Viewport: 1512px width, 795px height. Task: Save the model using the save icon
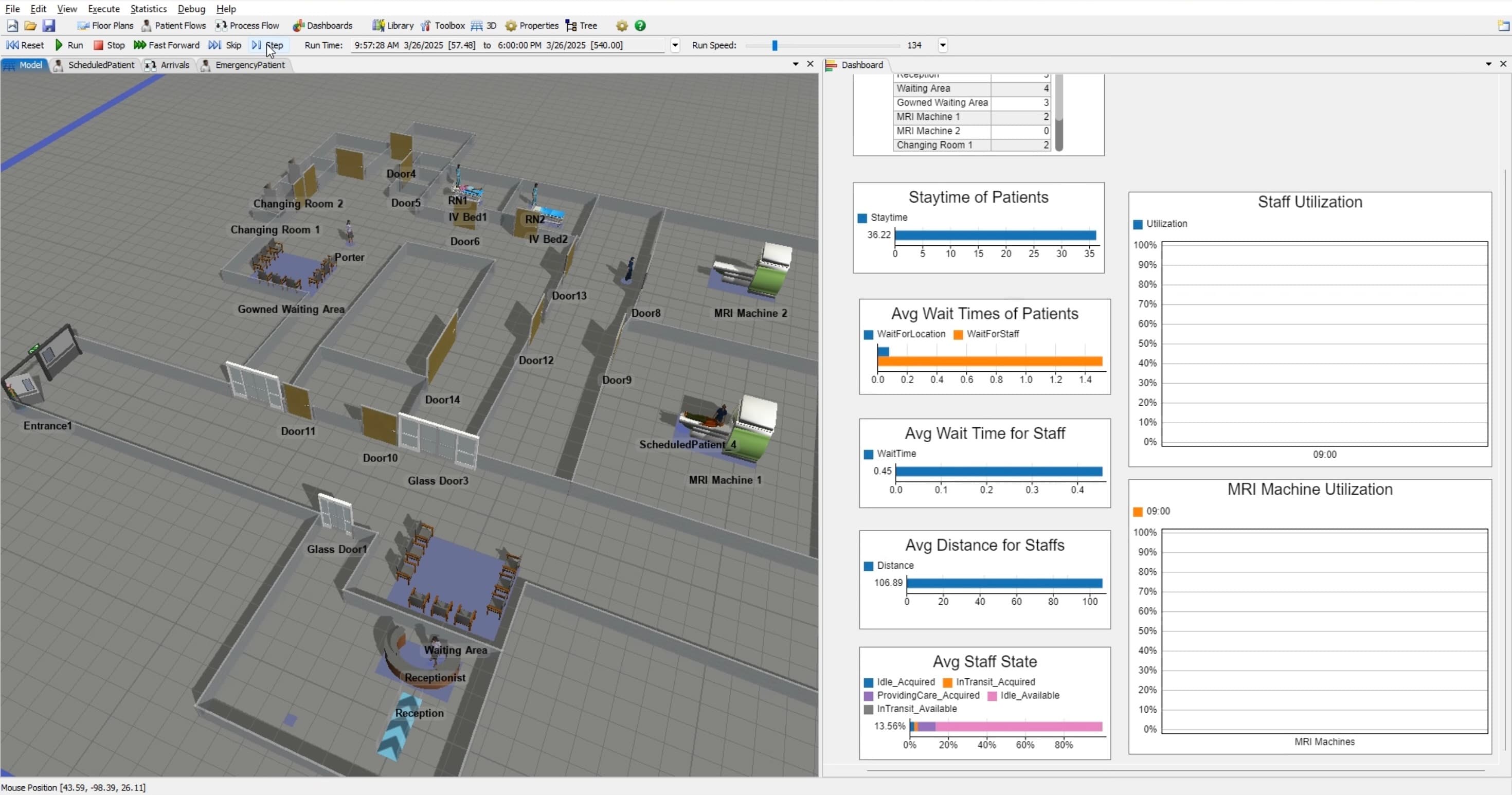coord(49,25)
